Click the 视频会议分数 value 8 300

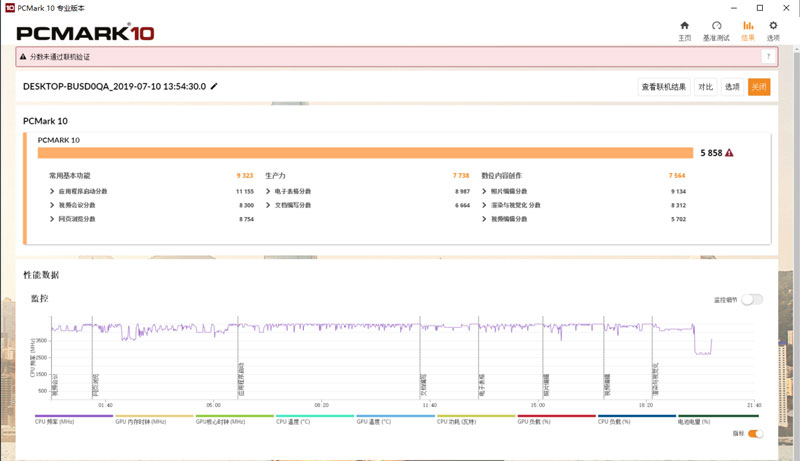(246, 205)
